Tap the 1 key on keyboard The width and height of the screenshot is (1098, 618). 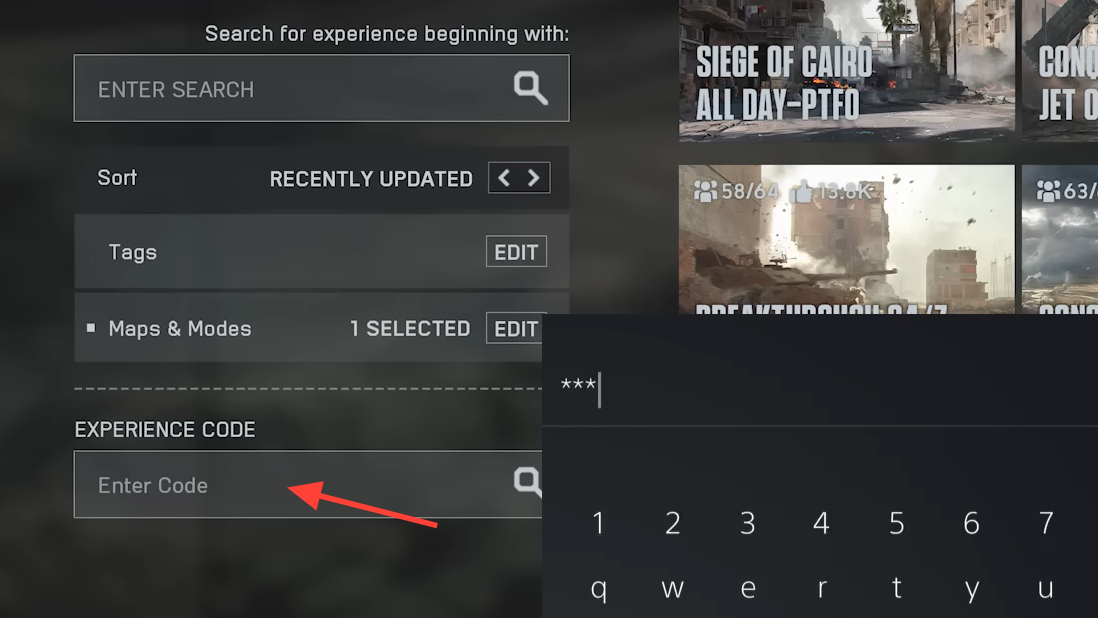pyautogui.click(x=598, y=523)
